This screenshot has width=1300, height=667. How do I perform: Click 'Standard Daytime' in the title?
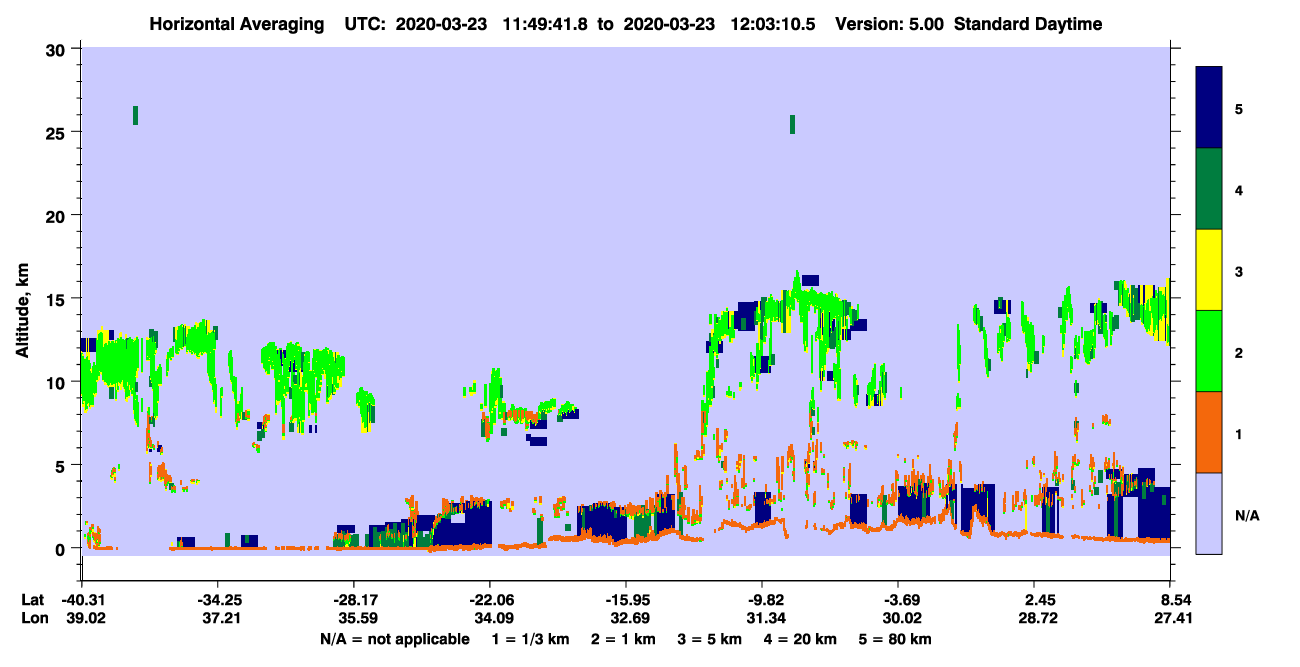pyautogui.click(x=1028, y=24)
